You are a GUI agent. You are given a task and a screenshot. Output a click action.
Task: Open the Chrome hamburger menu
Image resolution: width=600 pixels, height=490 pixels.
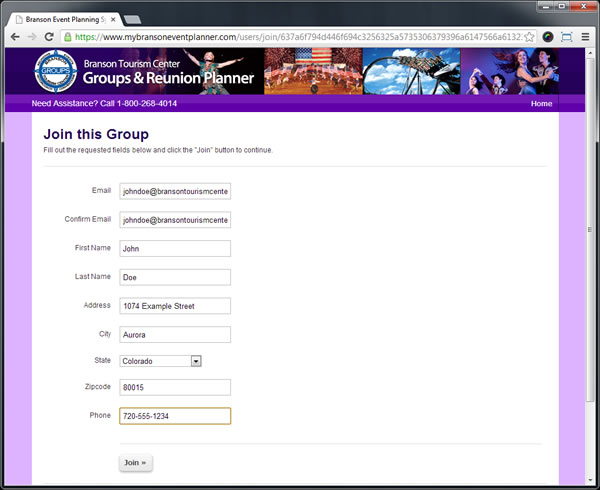click(x=585, y=37)
